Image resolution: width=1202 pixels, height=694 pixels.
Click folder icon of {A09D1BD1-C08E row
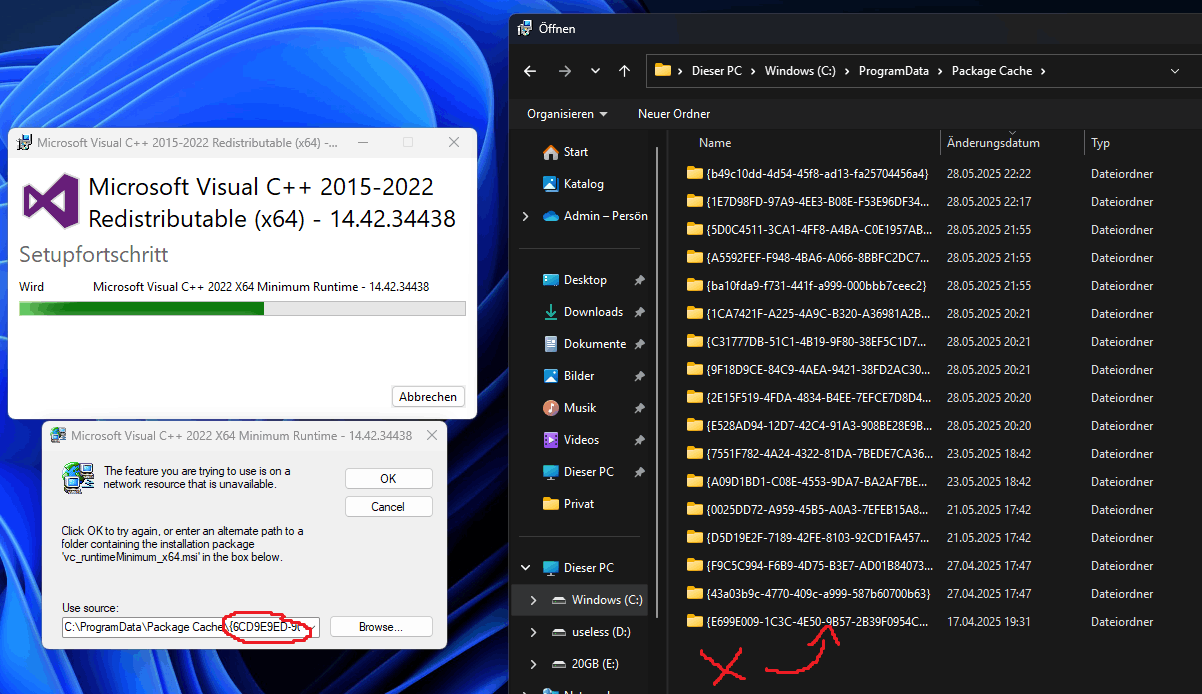pos(694,482)
